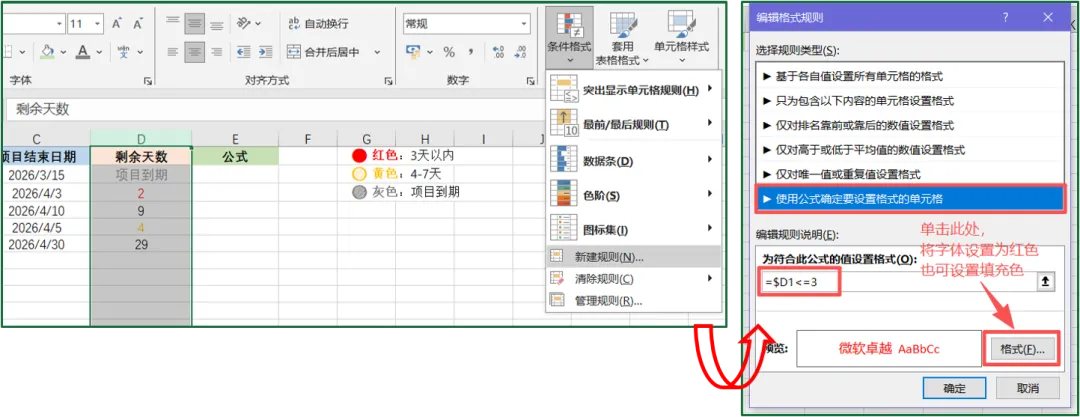Align text to the right
The image size is (1080, 417).
pos(217,52)
